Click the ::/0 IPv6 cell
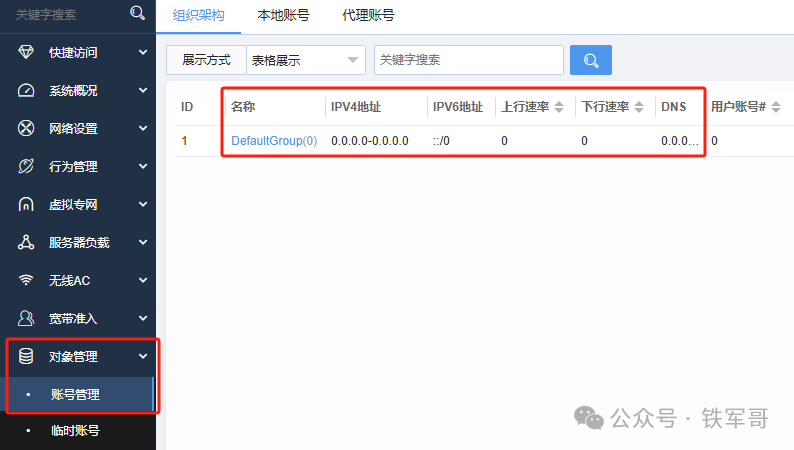794x450 pixels. (441, 141)
